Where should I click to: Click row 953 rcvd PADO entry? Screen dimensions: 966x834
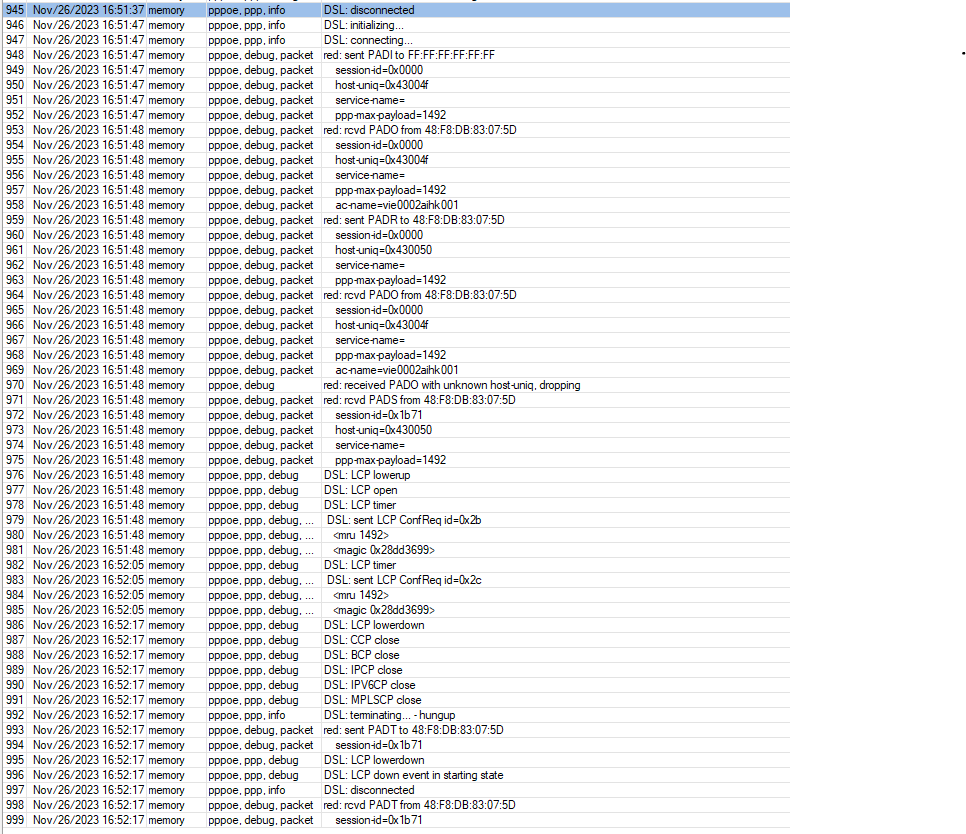pyautogui.click(x=396, y=130)
